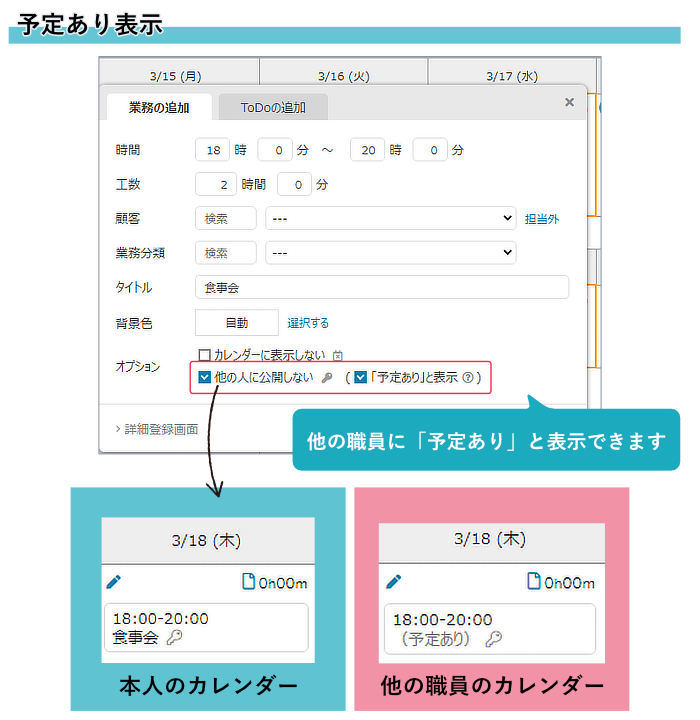Viewport: 700px width, 720px height.
Task: Close the 業務の追加 dialog
Action: click(x=569, y=102)
